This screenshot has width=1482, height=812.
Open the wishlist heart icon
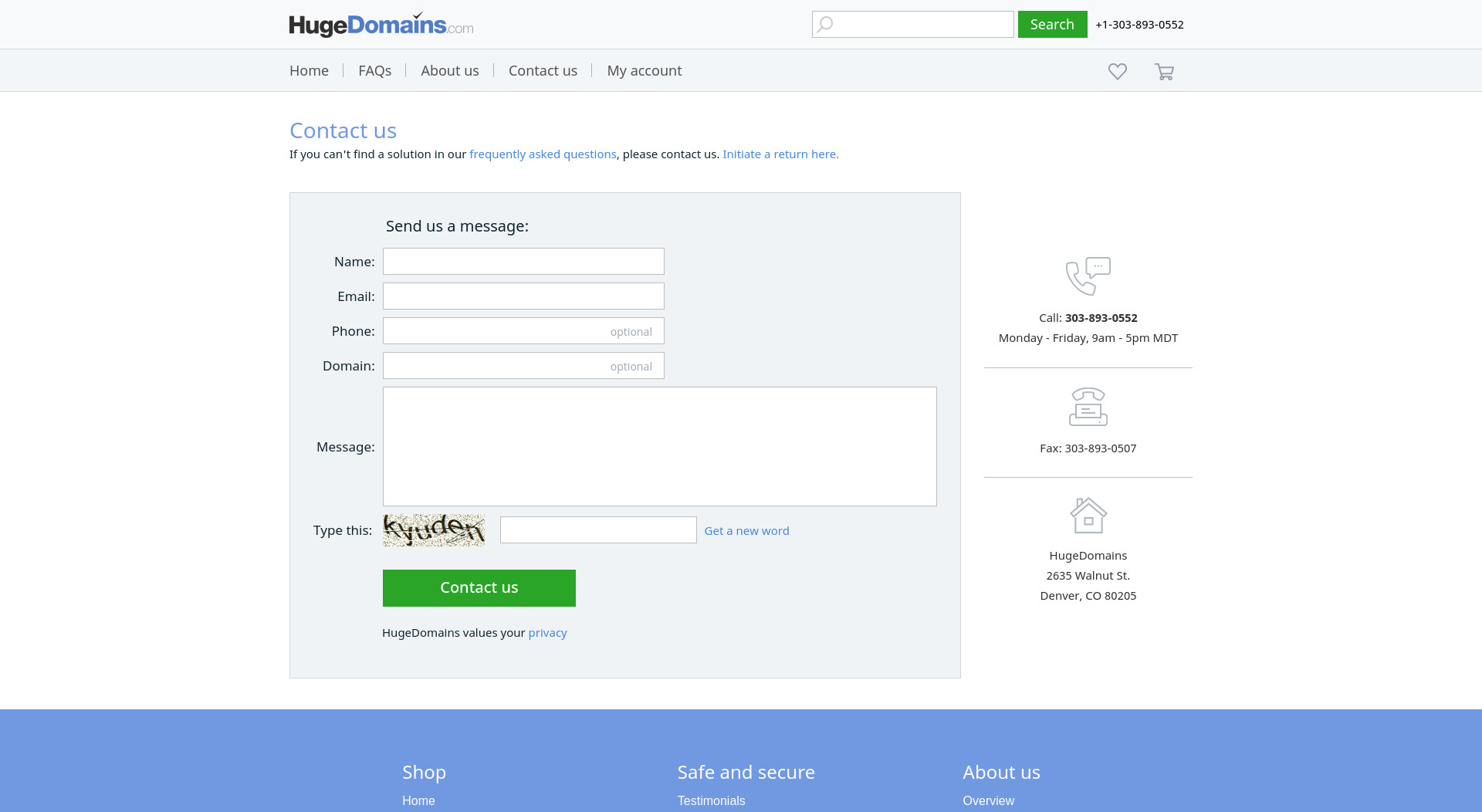(1117, 71)
